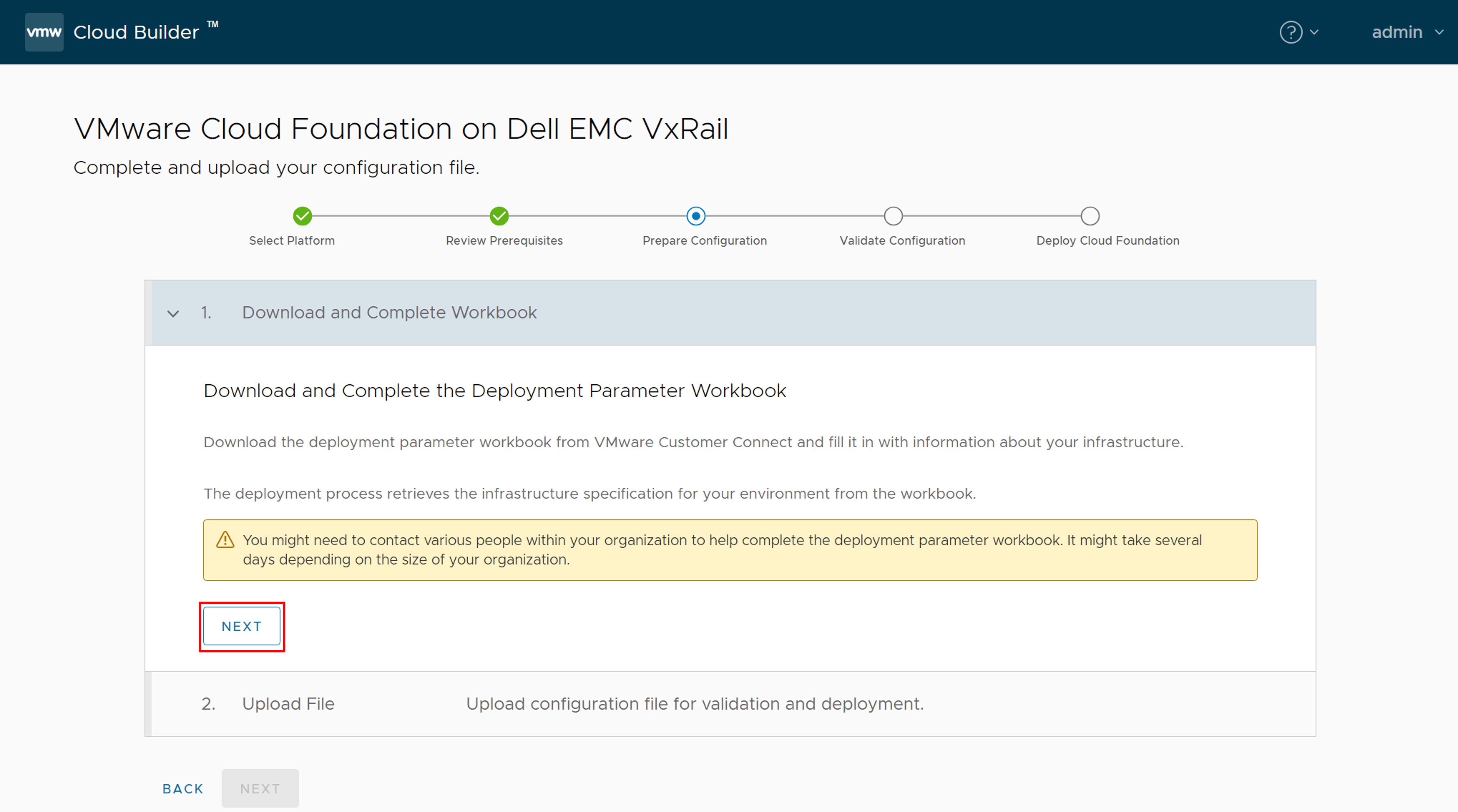Viewport: 1458px width, 812px height.
Task: Select the Validate Configuration step circle
Action: point(893,216)
